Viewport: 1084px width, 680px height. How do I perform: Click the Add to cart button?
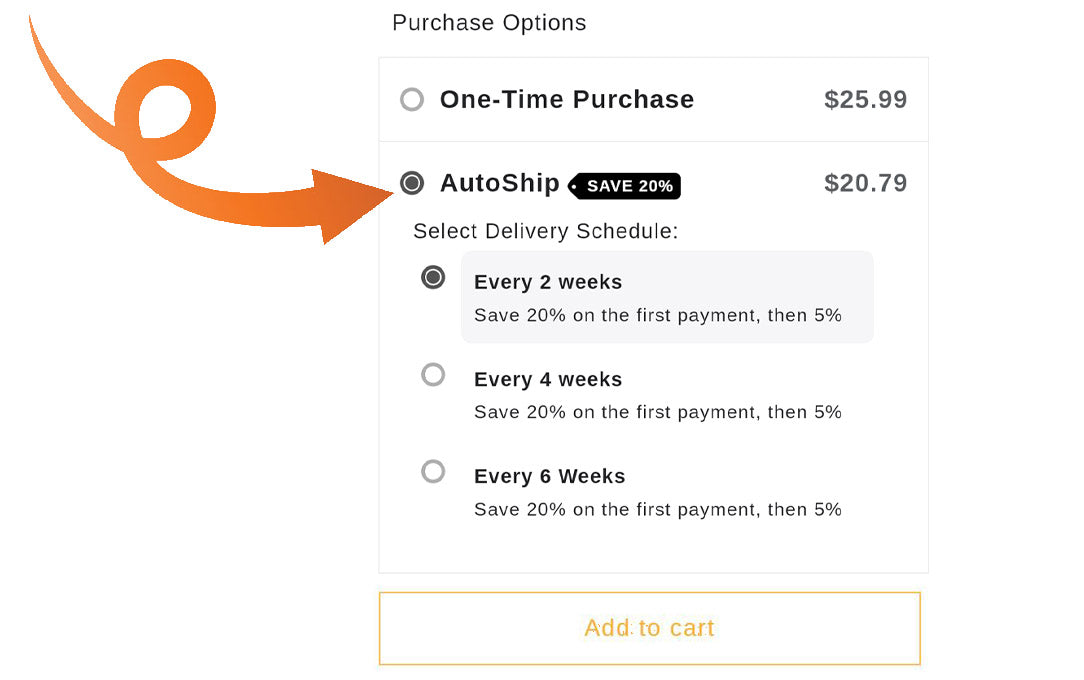[x=650, y=628]
